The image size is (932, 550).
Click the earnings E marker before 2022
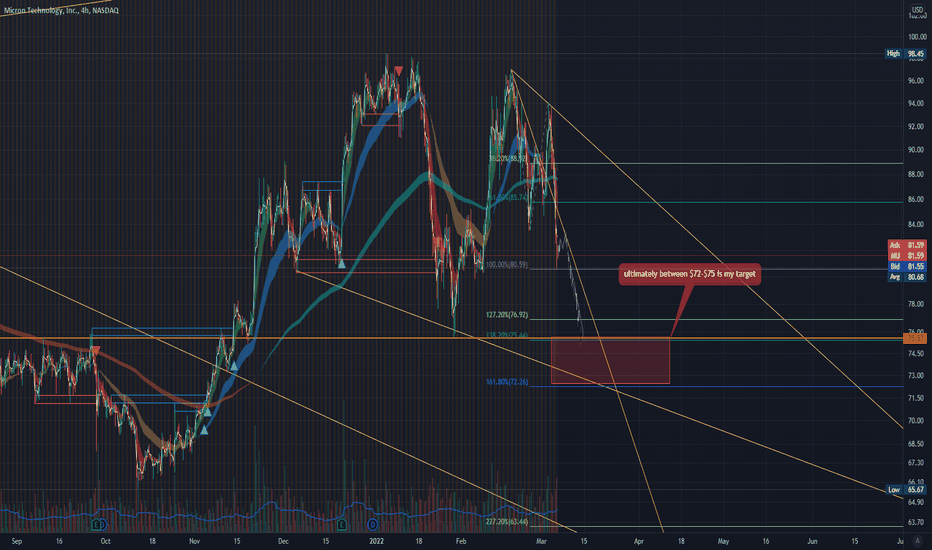(x=341, y=524)
